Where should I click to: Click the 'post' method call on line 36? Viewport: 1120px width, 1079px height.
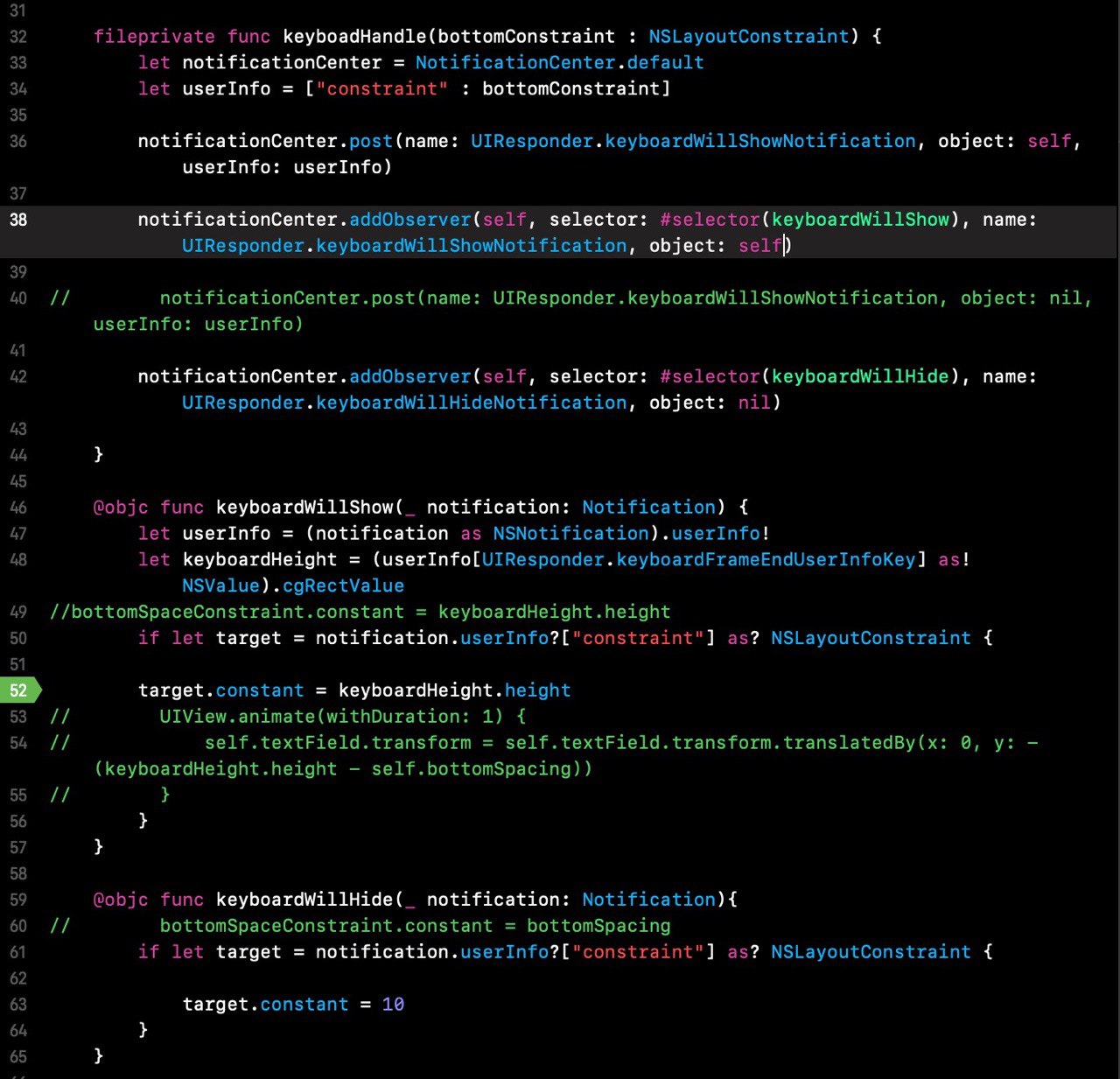pos(371,141)
